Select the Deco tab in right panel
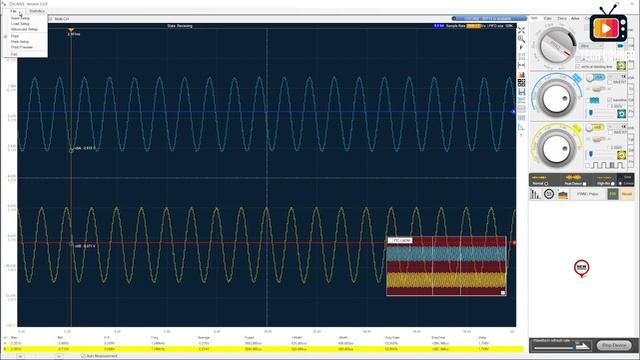 tap(562, 18)
